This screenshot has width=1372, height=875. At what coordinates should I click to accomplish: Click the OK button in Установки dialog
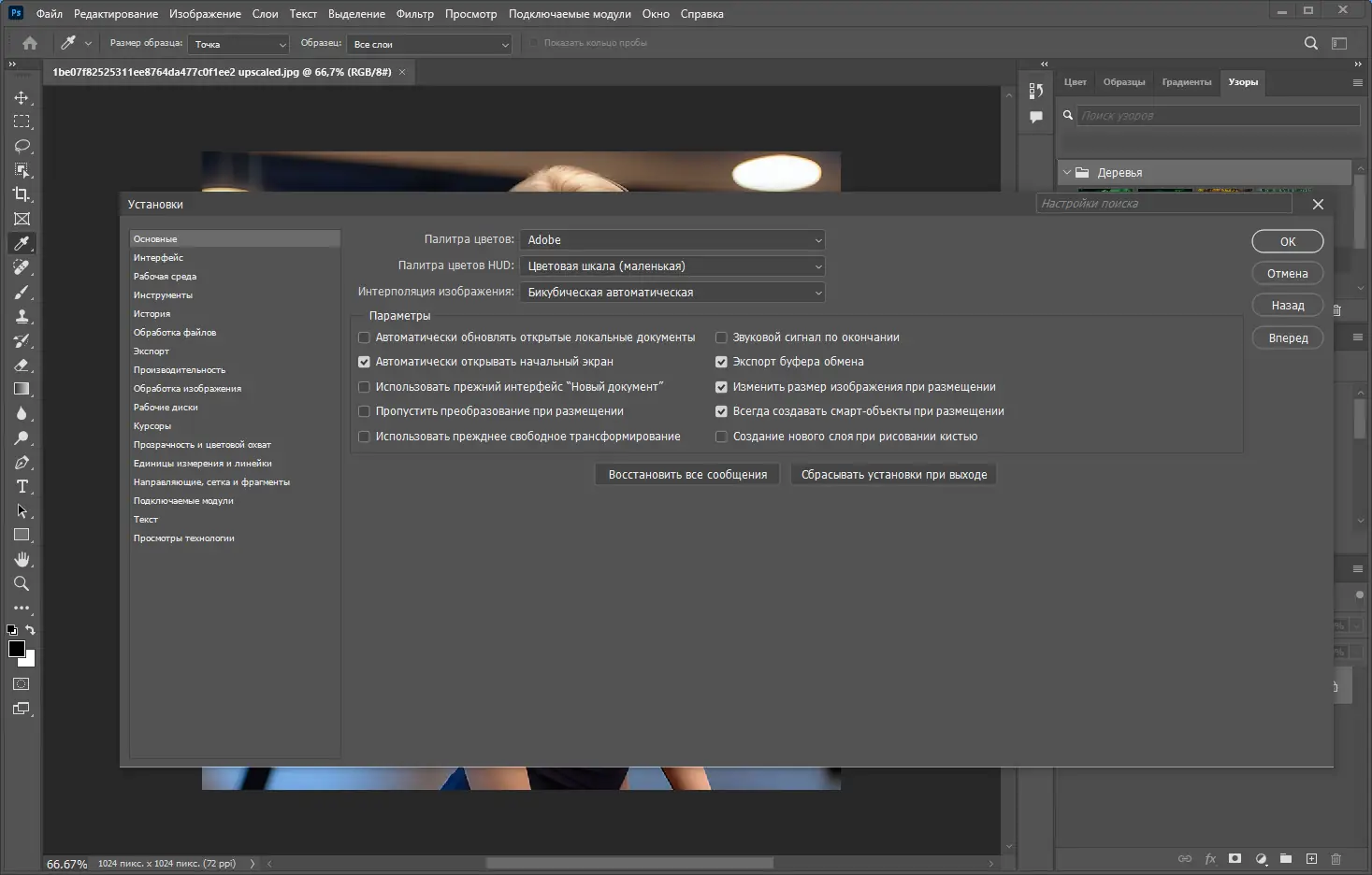(1288, 241)
